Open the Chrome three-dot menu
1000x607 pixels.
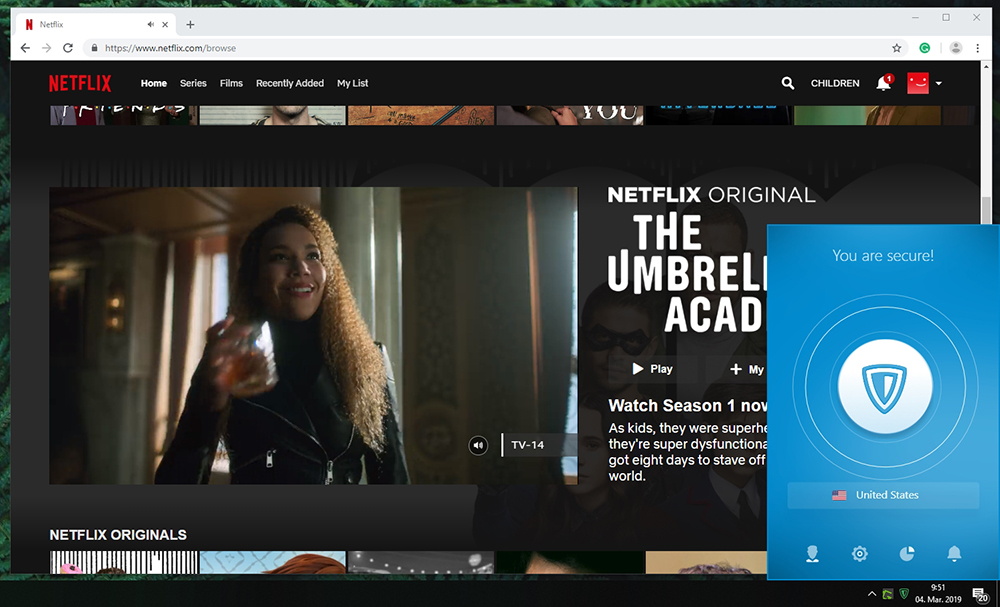coord(978,48)
